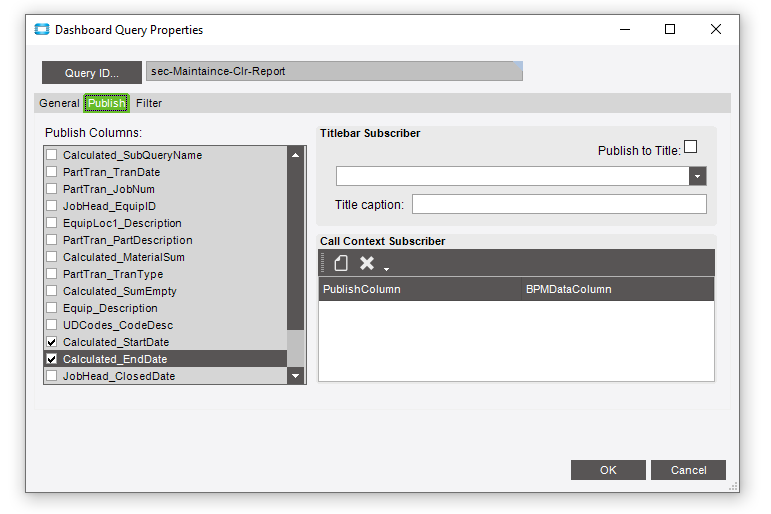Screen dimensions: 771x514
Task: Switch to the General tab
Action: coord(59,103)
